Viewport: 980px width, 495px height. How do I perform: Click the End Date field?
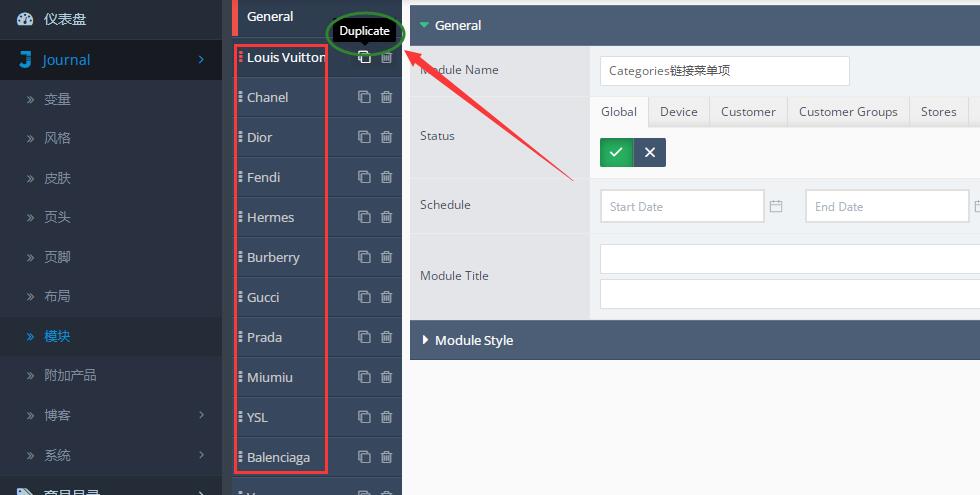click(887, 206)
